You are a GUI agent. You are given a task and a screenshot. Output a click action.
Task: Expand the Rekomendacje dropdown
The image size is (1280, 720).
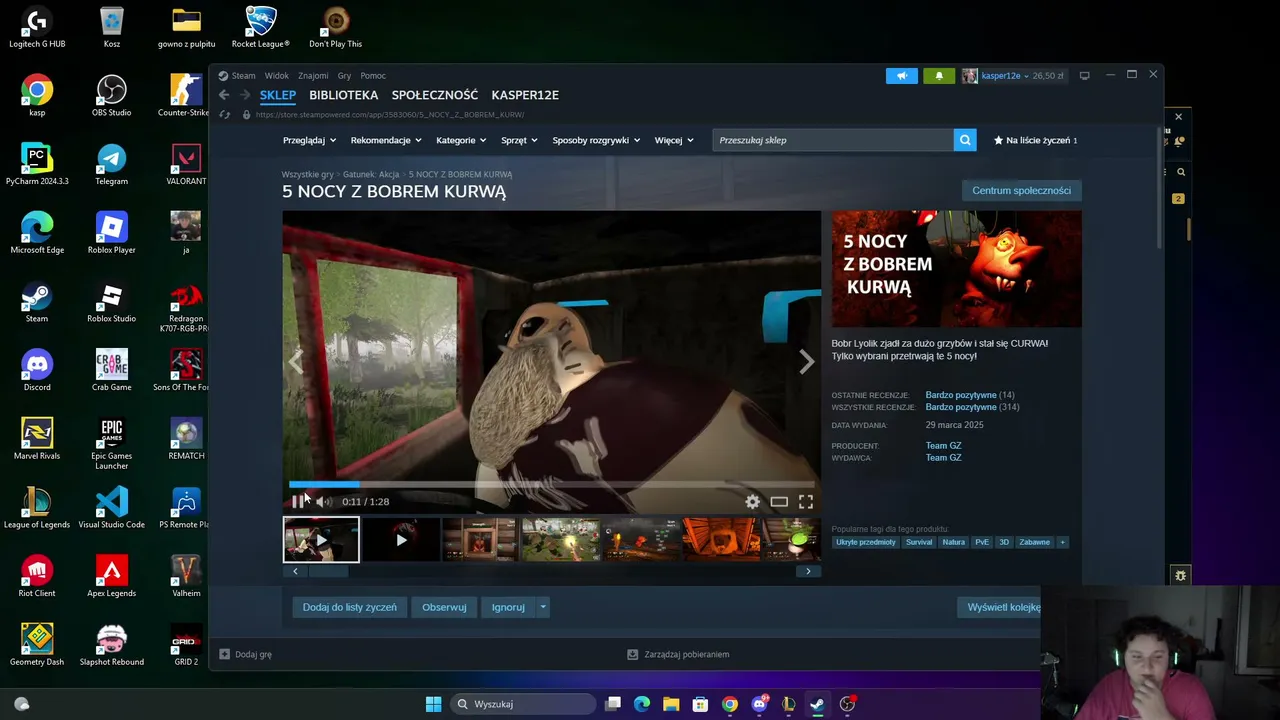[386, 140]
